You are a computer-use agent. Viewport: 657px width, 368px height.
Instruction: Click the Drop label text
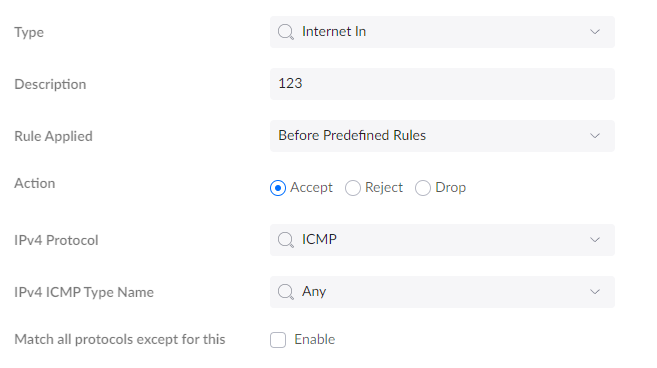pyautogui.click(x=450, y=187)
